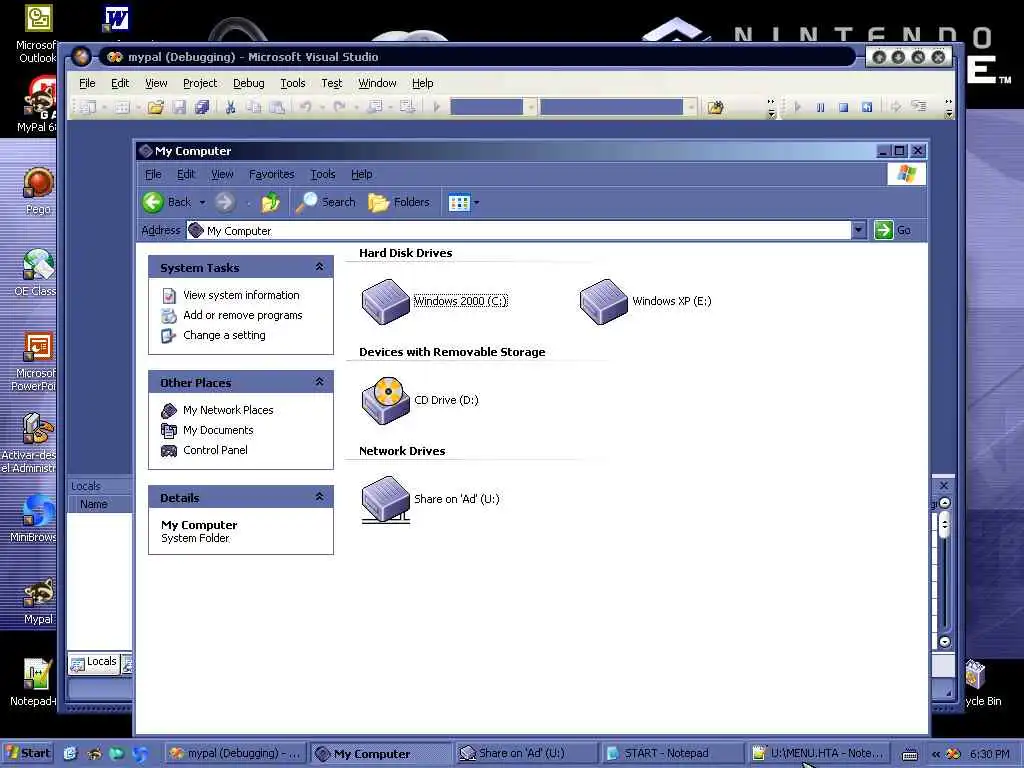Select Windows 2000 (C:) drive icon

click(x=385, y=301)
